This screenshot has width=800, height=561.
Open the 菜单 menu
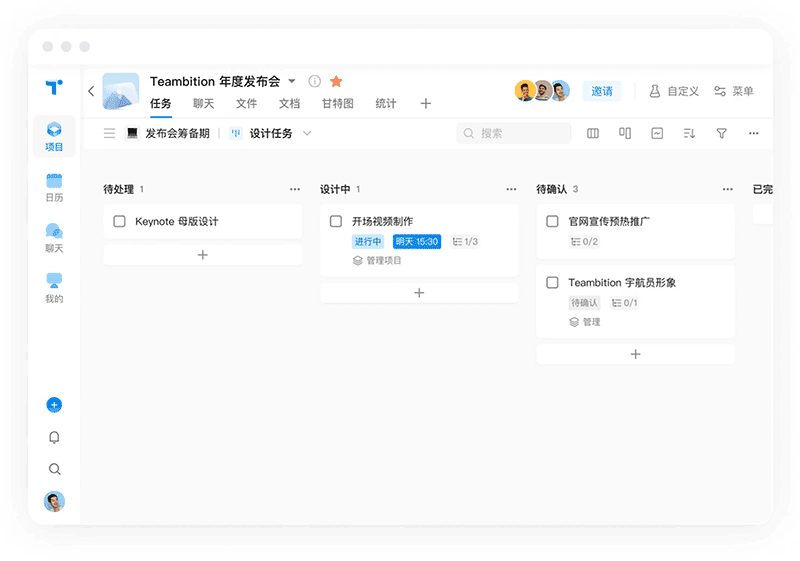[734, 91]
